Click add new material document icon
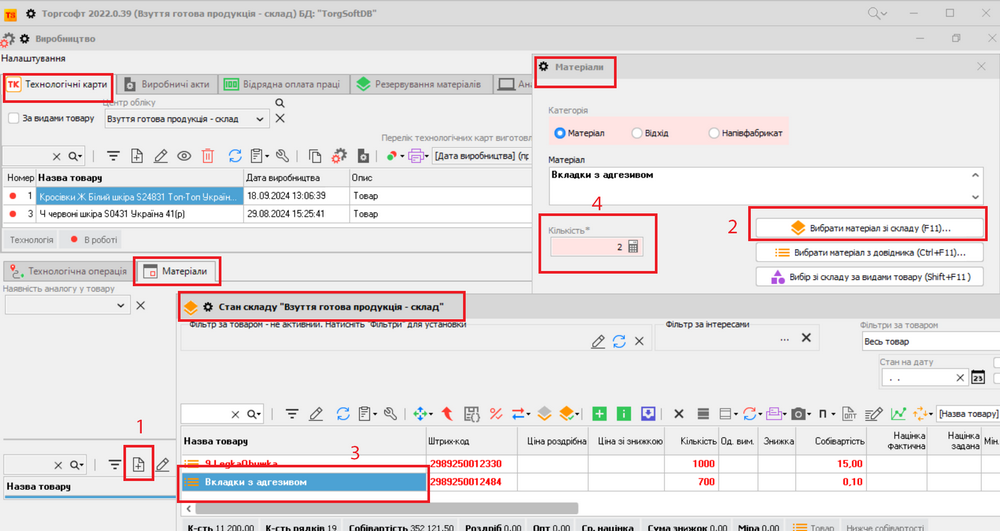This screenshot has width=1000, height=531. click(138, 464)
